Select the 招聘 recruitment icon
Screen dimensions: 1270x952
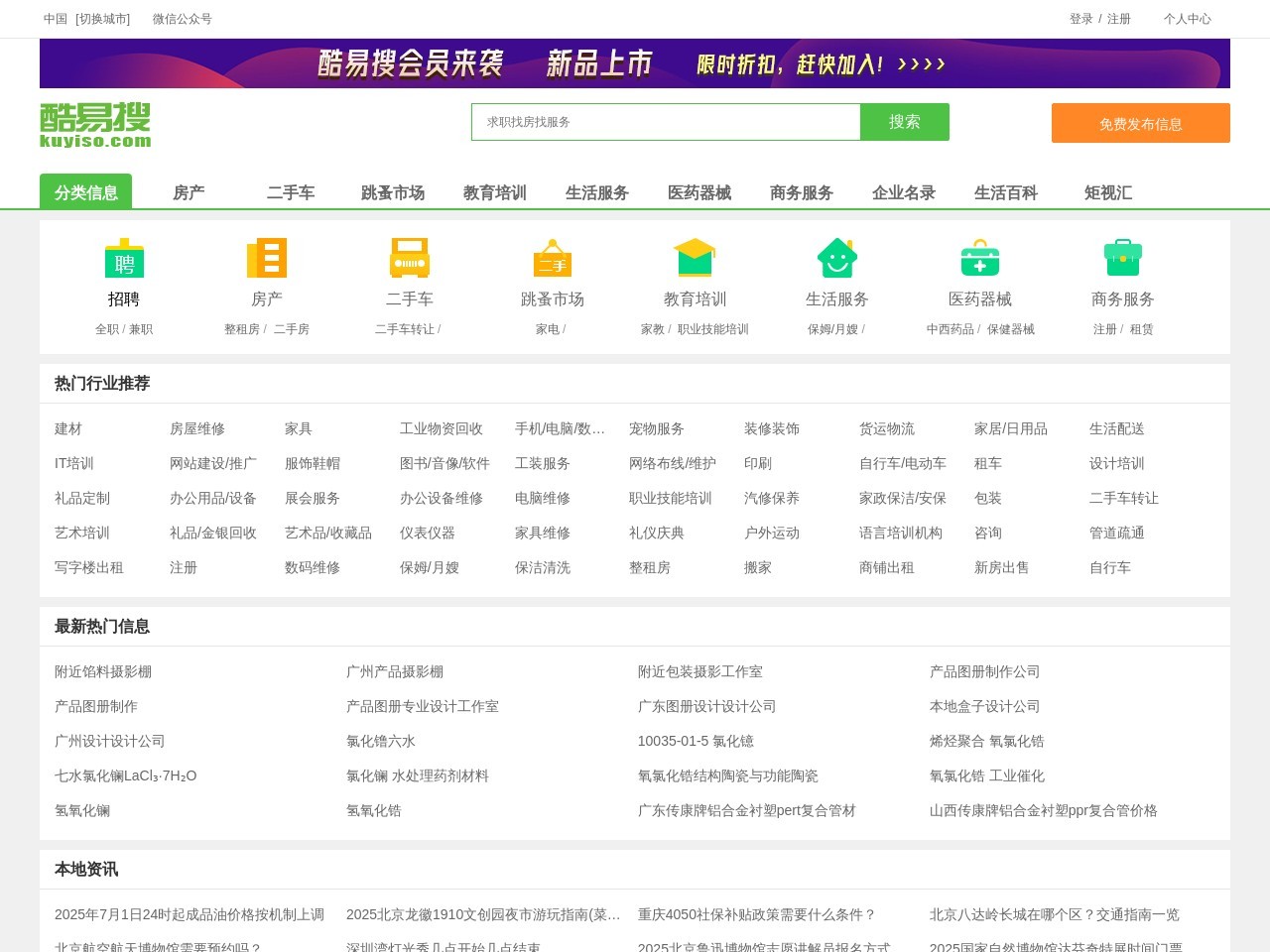pyautogui.click(x=123, y=258)
